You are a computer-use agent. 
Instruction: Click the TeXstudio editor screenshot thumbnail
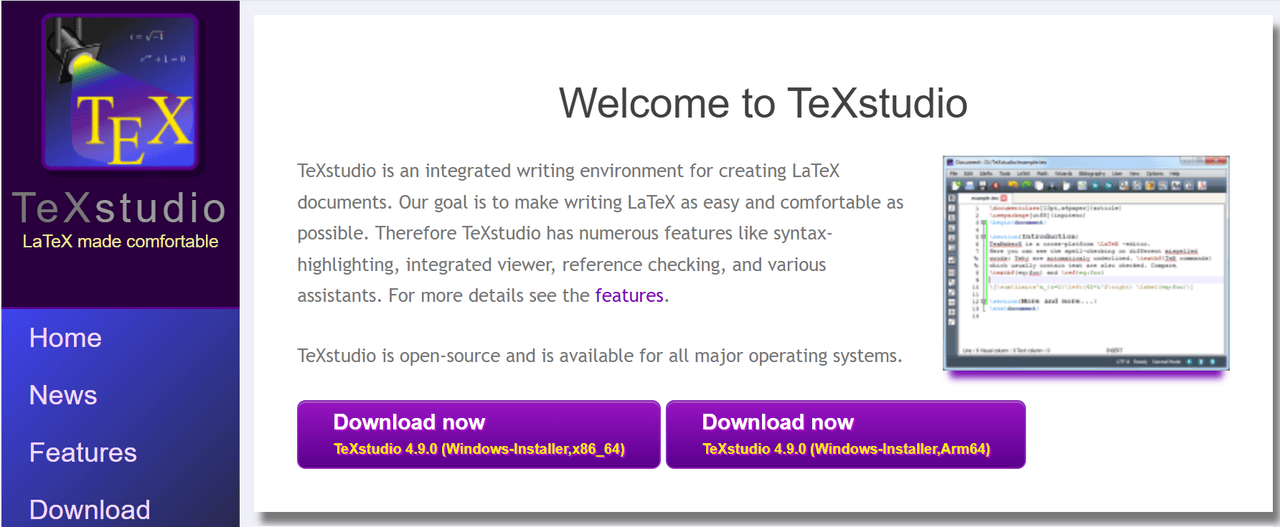(1086, 262)
